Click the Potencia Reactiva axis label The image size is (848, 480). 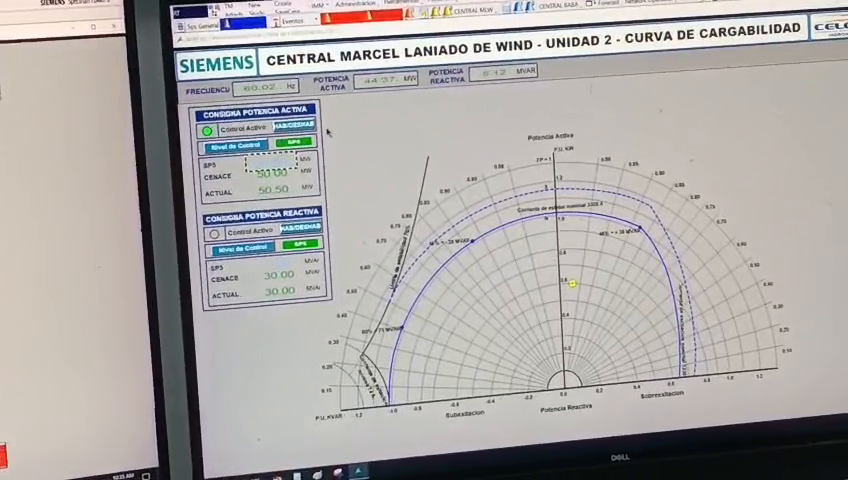566,409
